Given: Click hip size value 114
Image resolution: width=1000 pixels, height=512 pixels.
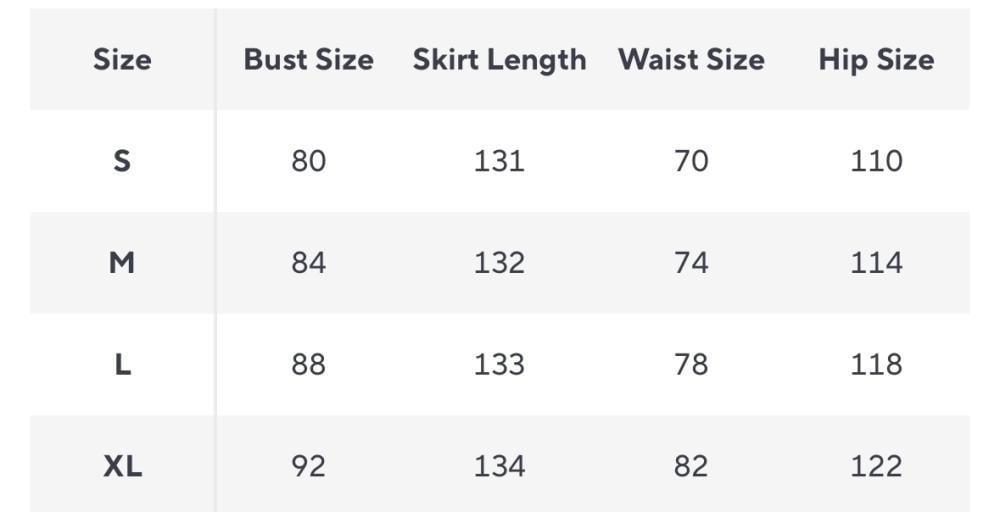Looking at the screenshot, I should pos(876,263).
